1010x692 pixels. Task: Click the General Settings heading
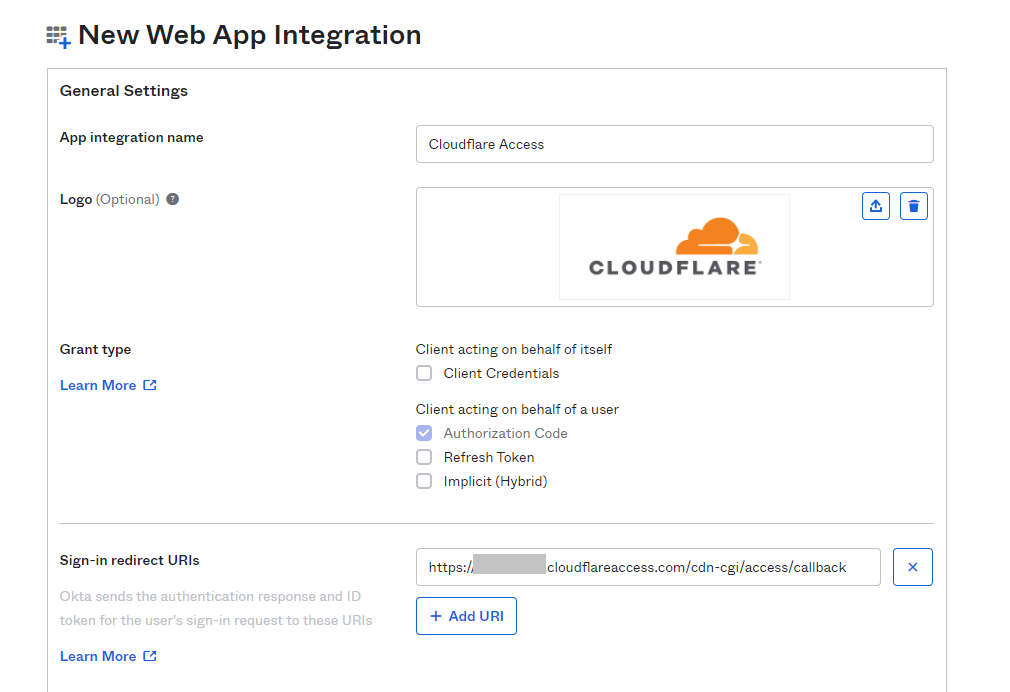pos(124,91)
